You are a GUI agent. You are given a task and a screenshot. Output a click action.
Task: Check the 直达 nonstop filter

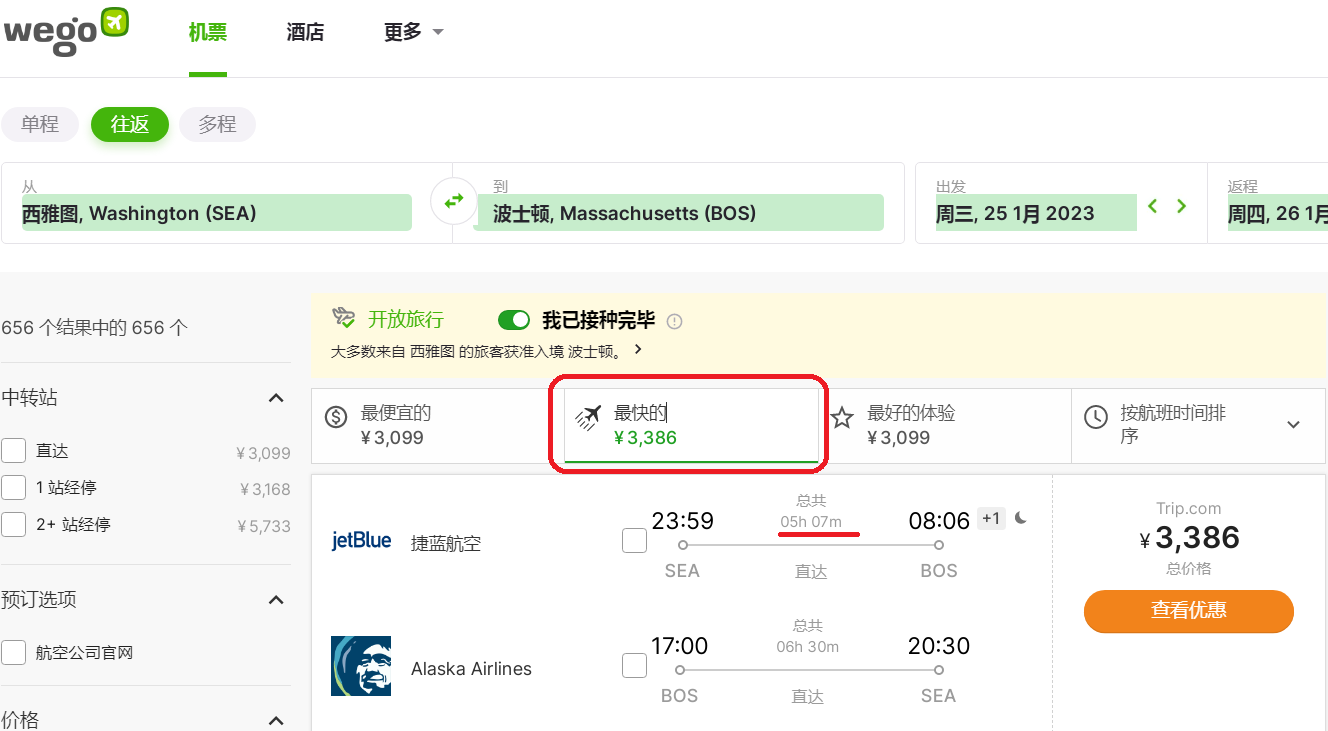14,451
